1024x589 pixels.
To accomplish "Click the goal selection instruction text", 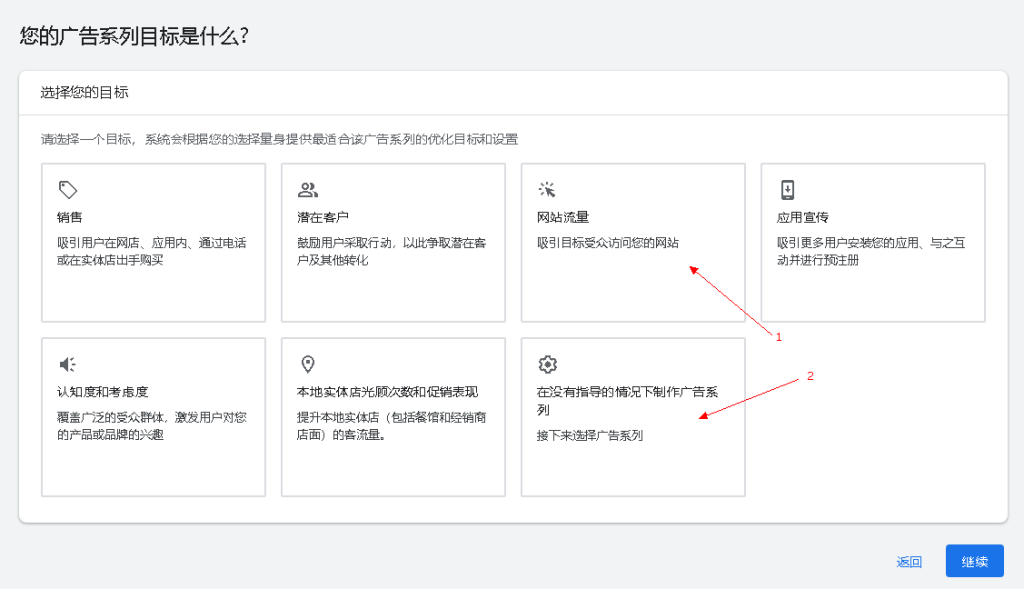I will tap(278, 139).
